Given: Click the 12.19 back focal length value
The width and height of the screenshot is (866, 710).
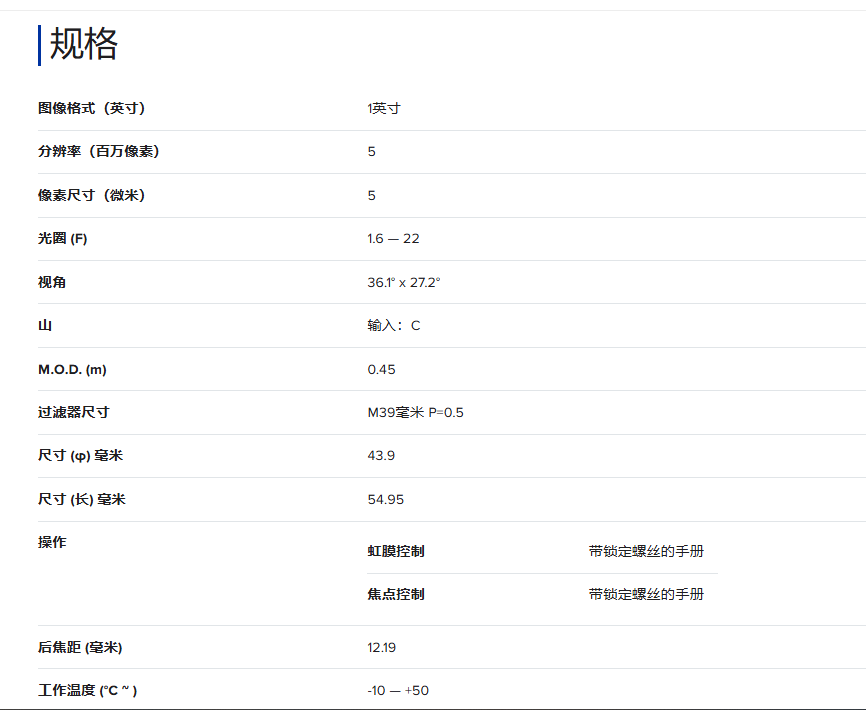Looking at the screenshot, I should [x=381, y=647].
